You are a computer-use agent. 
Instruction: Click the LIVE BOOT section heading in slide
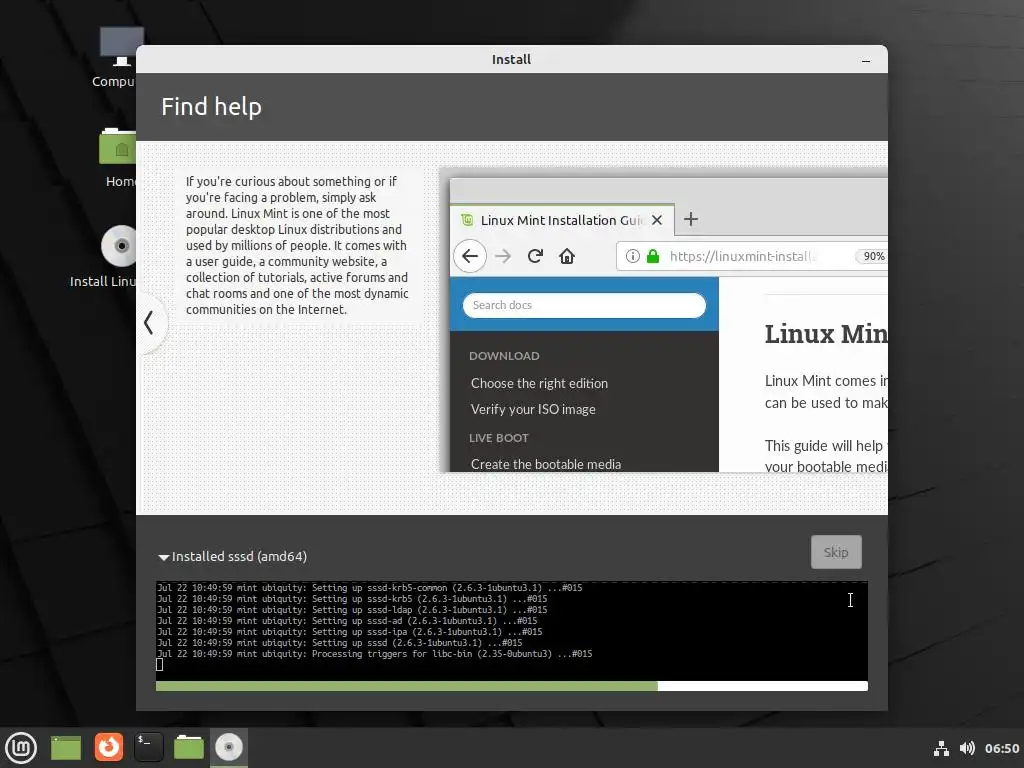(499, 438)
